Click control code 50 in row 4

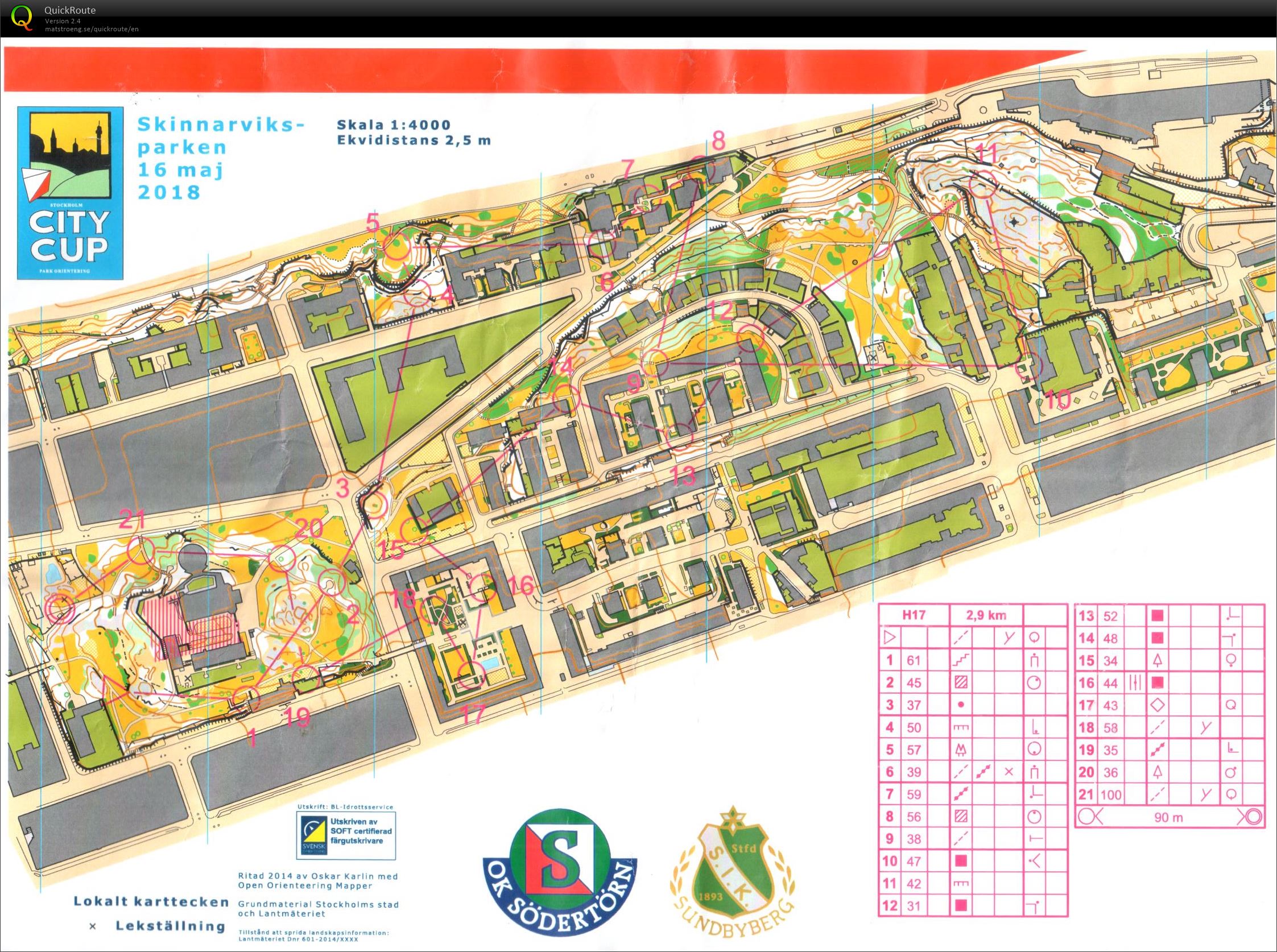pyautogui.click(x=914, y=727)
